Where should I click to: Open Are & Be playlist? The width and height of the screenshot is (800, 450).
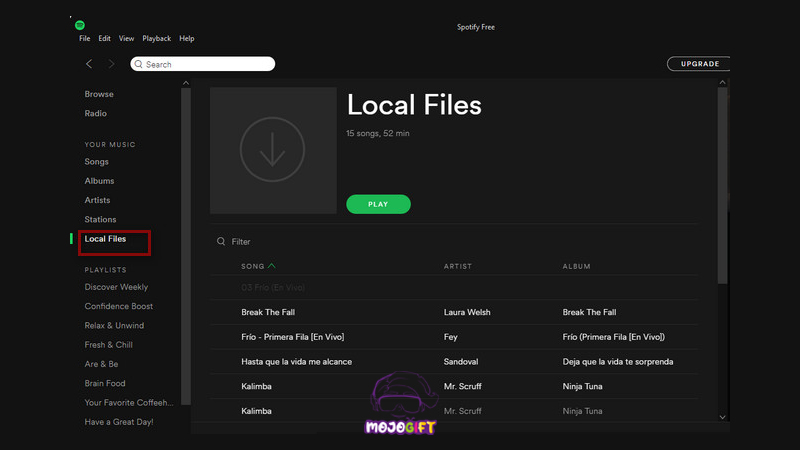(x=102, y=364)
